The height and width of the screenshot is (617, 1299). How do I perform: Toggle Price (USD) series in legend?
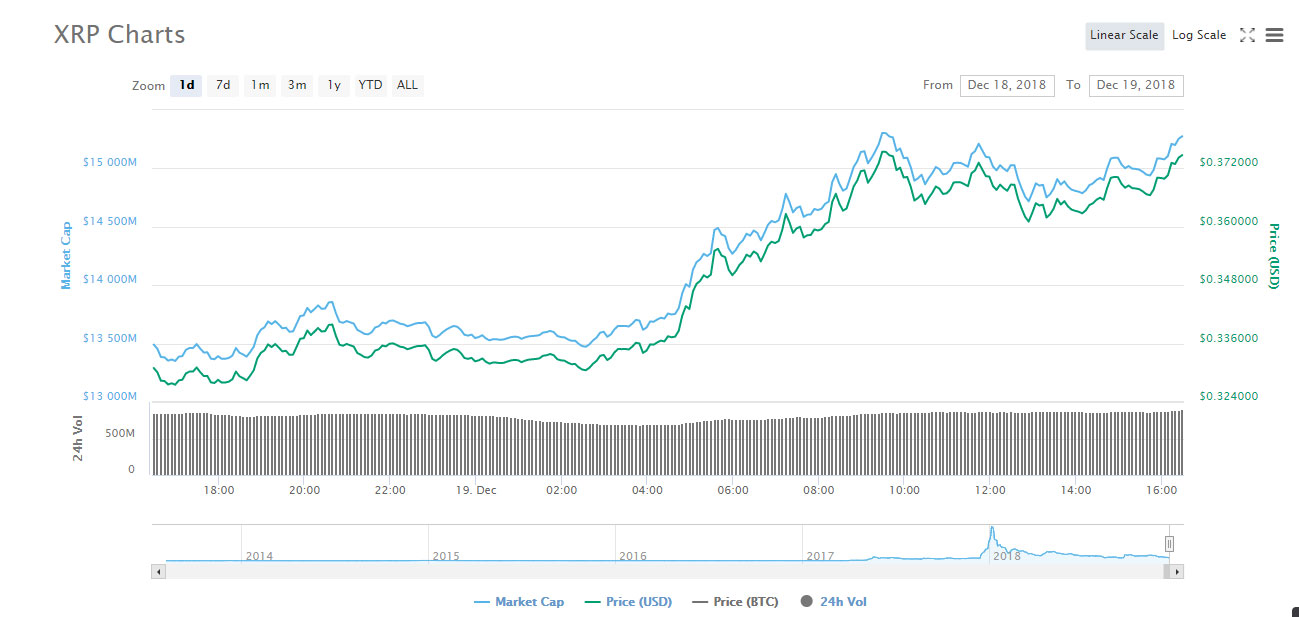pyautogui.click(x=628, y=602)
